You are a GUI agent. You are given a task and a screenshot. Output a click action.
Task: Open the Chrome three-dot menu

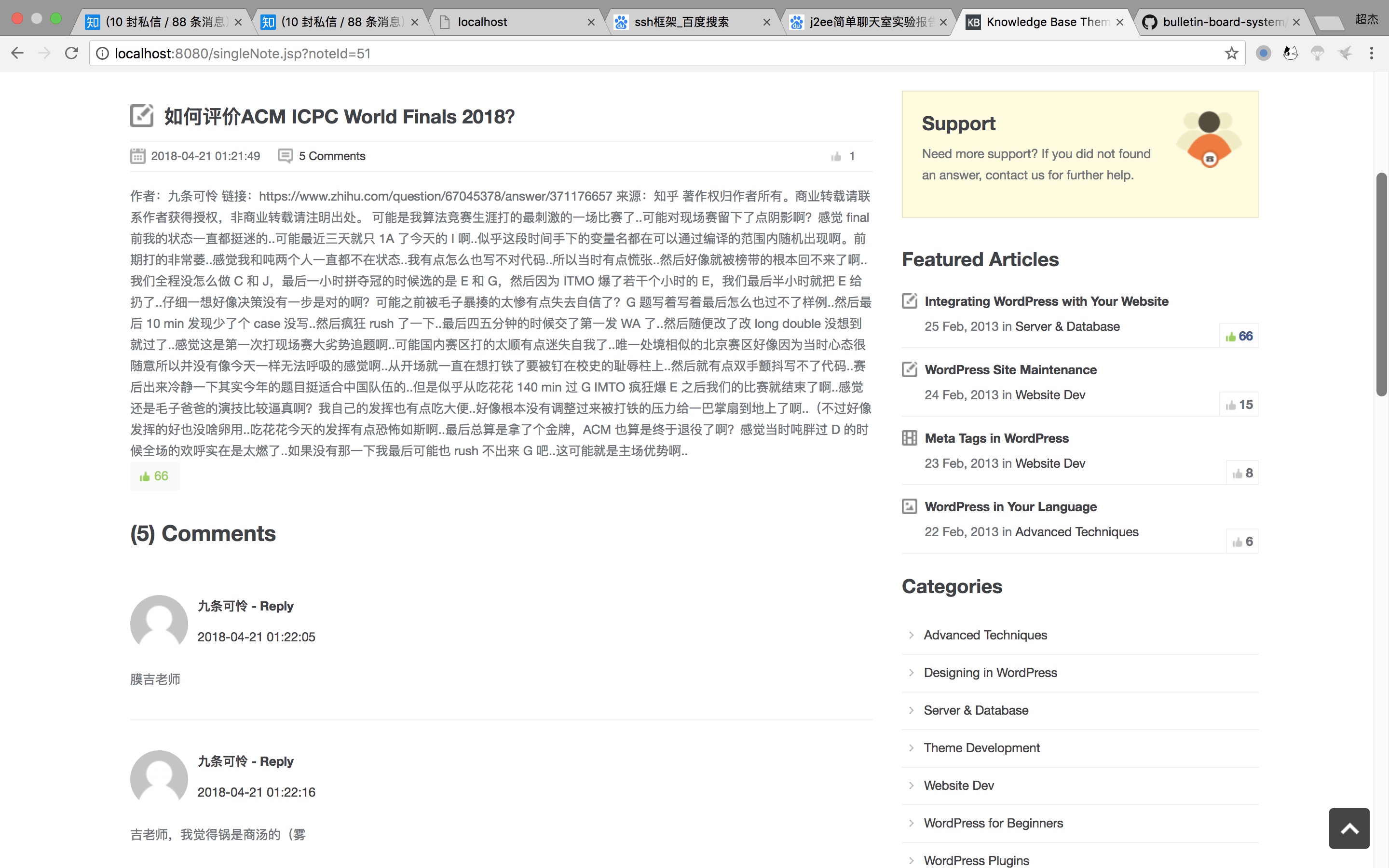click(x=1371, y=54)
